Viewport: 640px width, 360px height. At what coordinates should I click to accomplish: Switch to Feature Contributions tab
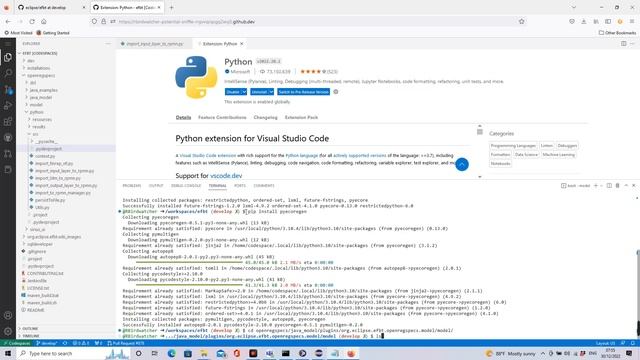pyautogui.click(x=222, y=118)
